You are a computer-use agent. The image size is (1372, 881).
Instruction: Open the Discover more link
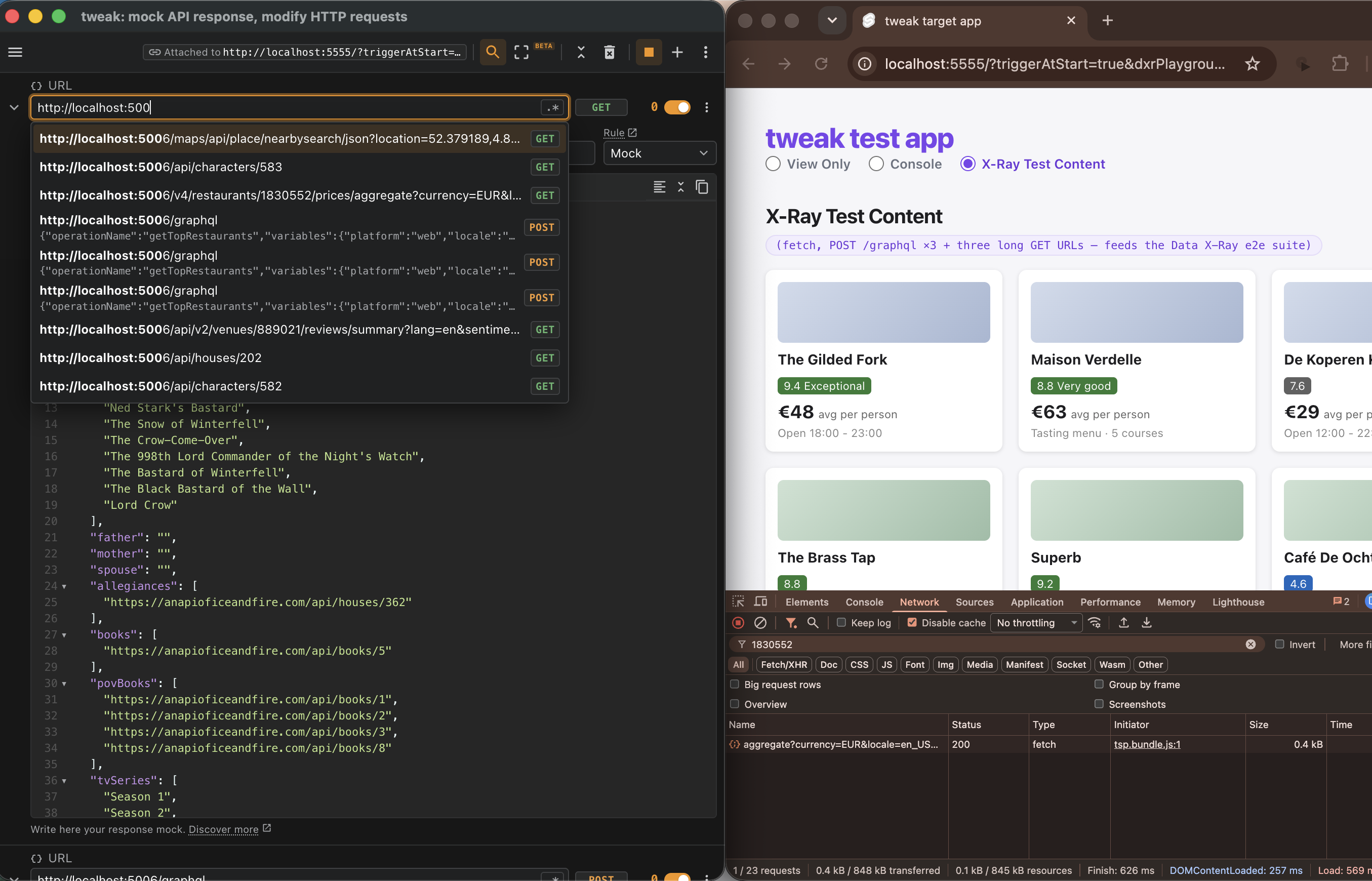(224, 829)
